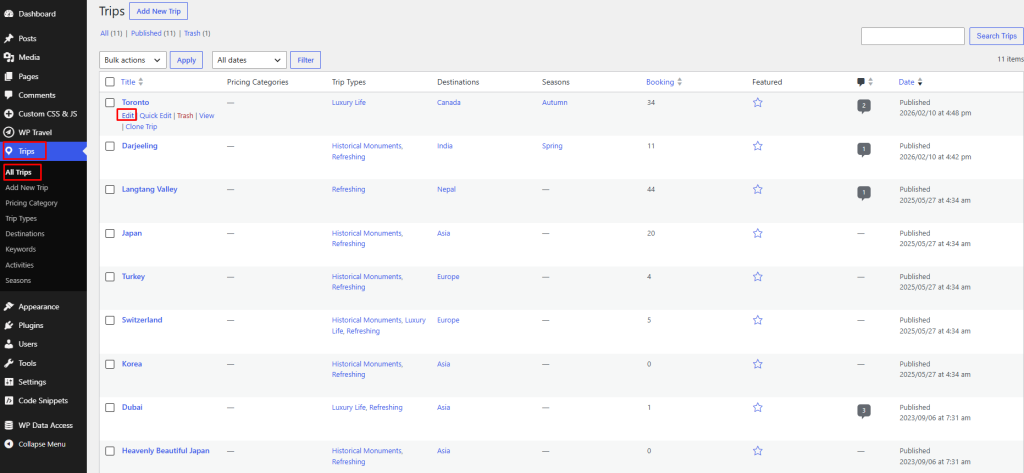Click the Add New Trip button
Viewport: 1024px width, 473px height.
tap(159, 10)
